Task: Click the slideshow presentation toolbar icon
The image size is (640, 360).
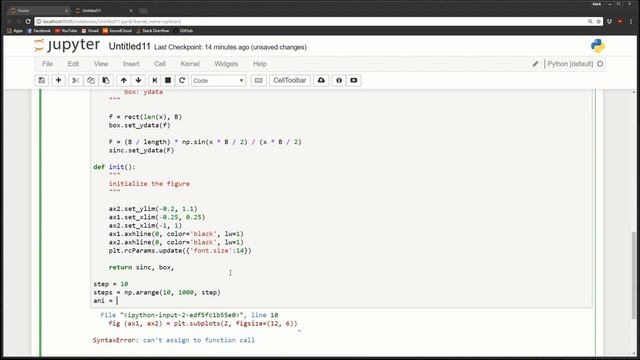Action: coord(353,80)
